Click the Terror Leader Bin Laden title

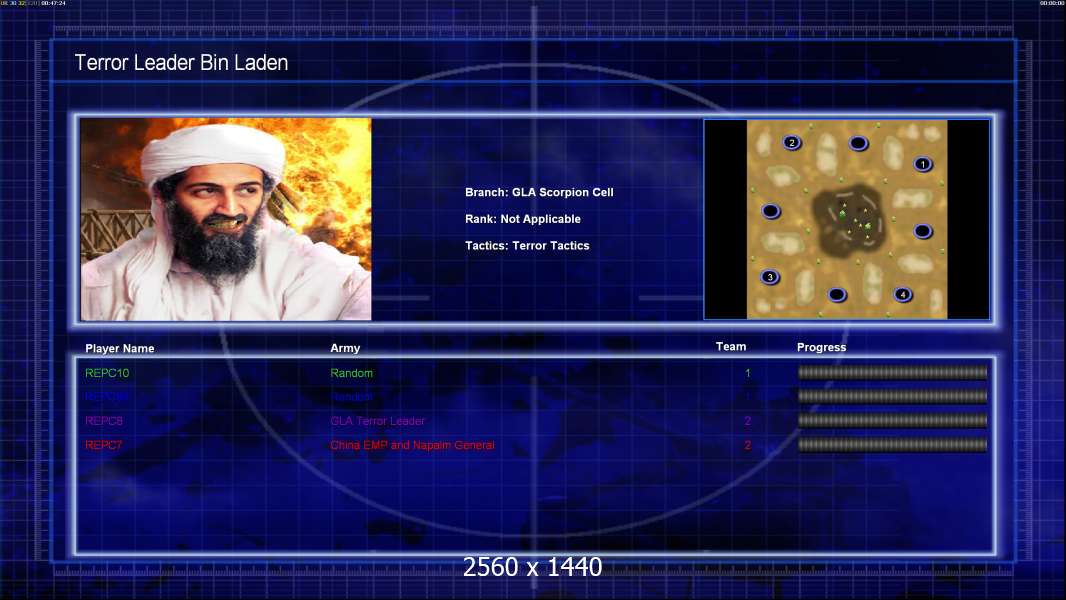click(x=182, y=63)
